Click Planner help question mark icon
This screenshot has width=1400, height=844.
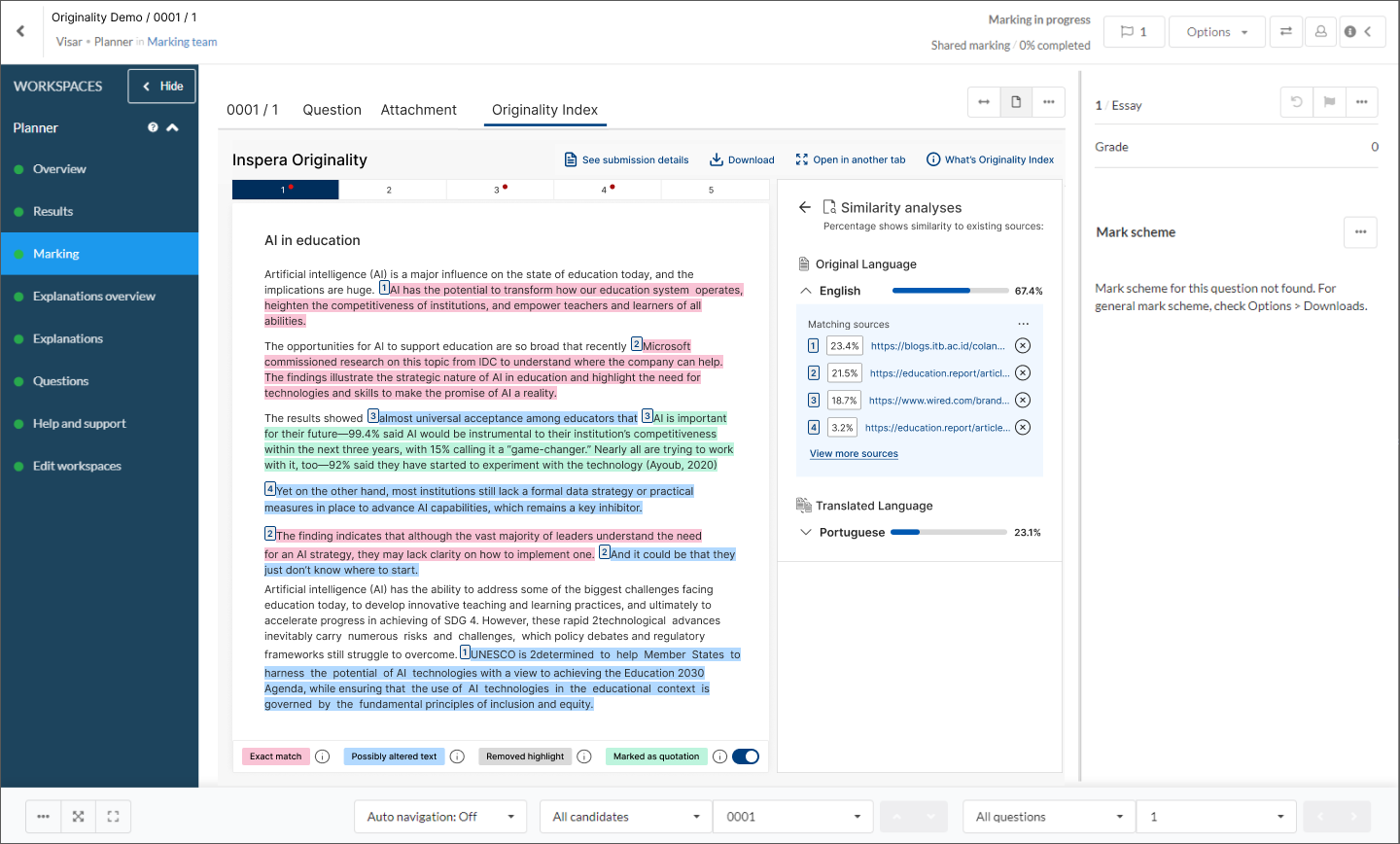point(153,127)
